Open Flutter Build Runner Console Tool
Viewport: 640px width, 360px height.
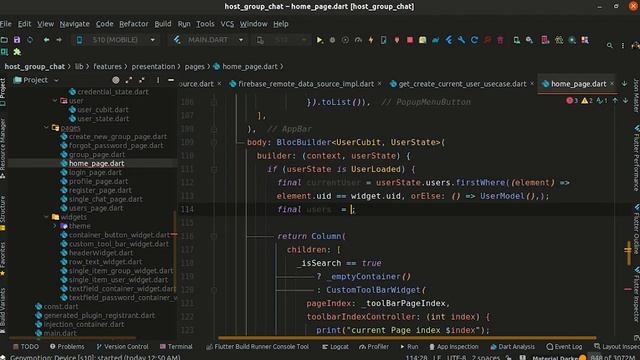tap(257, 347)
